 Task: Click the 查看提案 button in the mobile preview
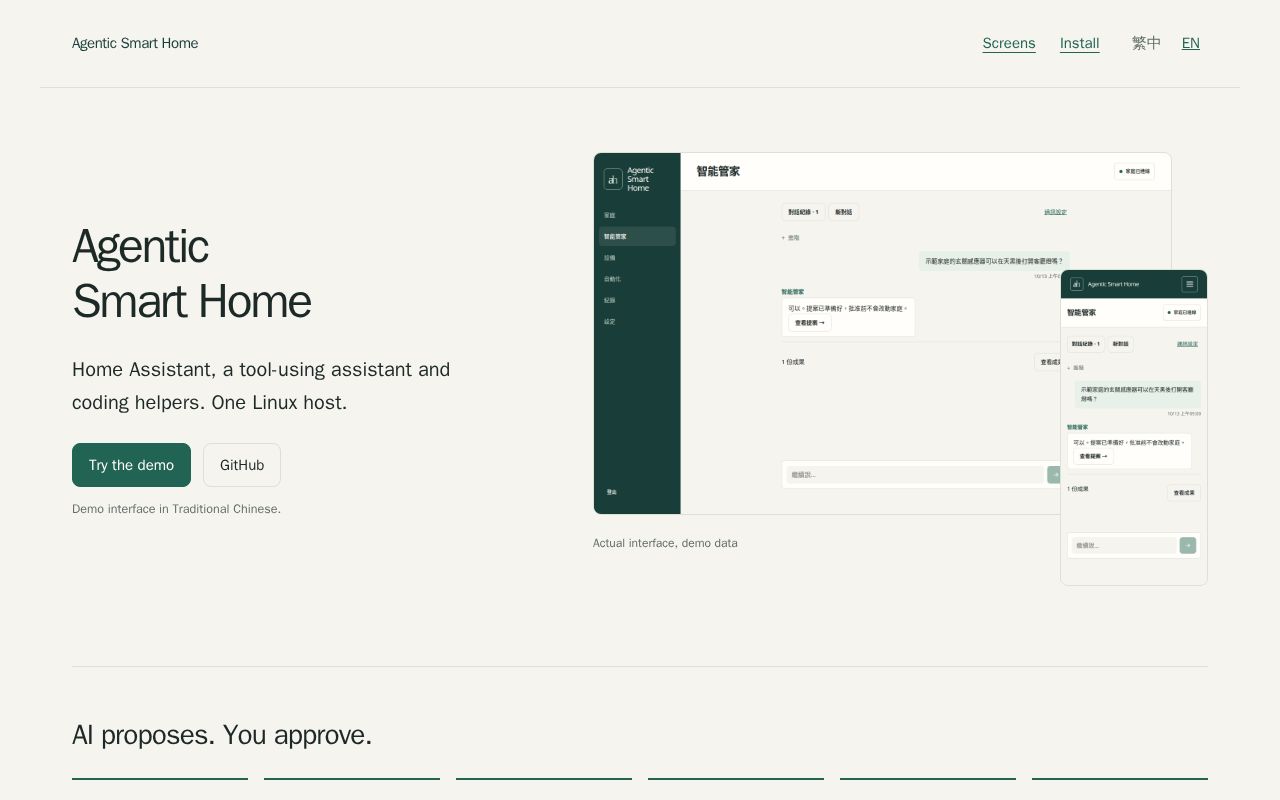1093,456
